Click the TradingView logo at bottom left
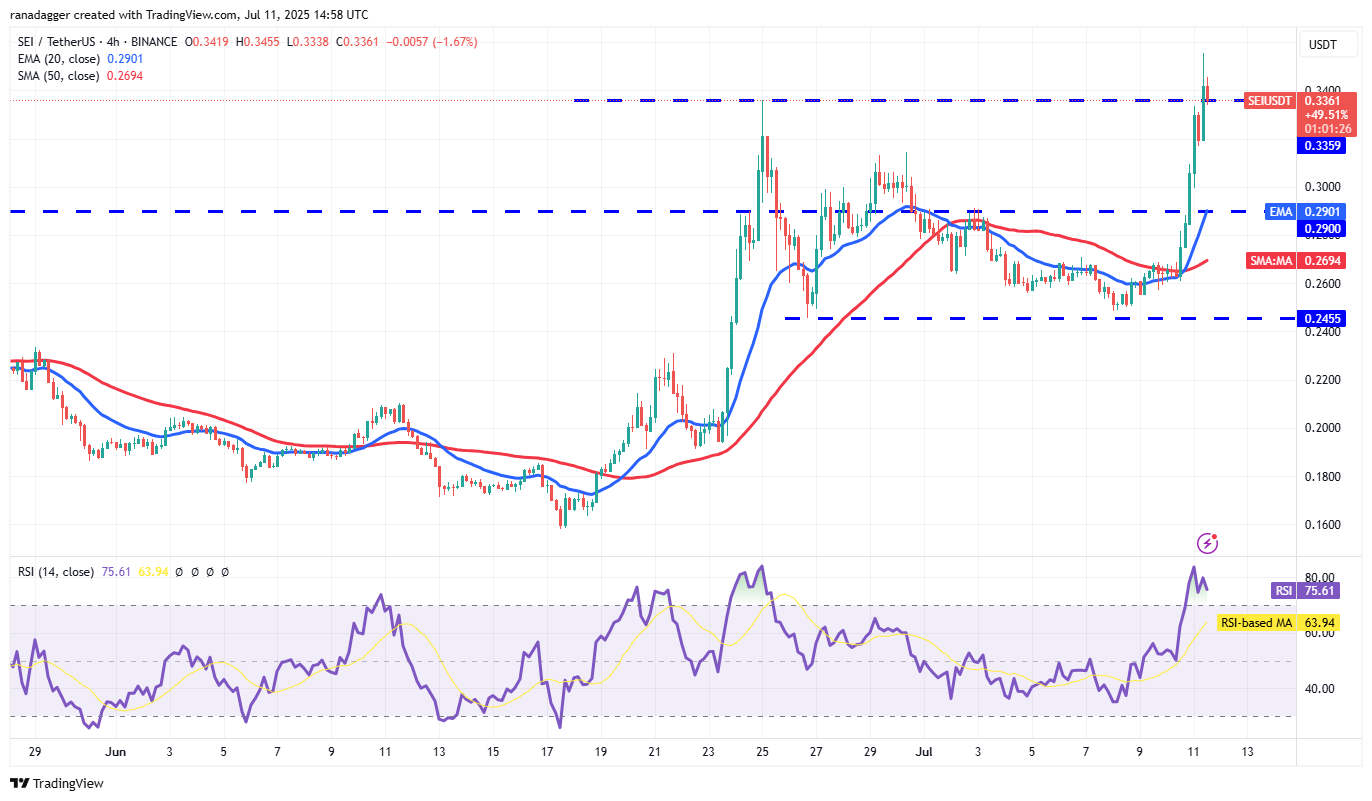This screenshot has width=1372, height=801. tap(57, 783)
